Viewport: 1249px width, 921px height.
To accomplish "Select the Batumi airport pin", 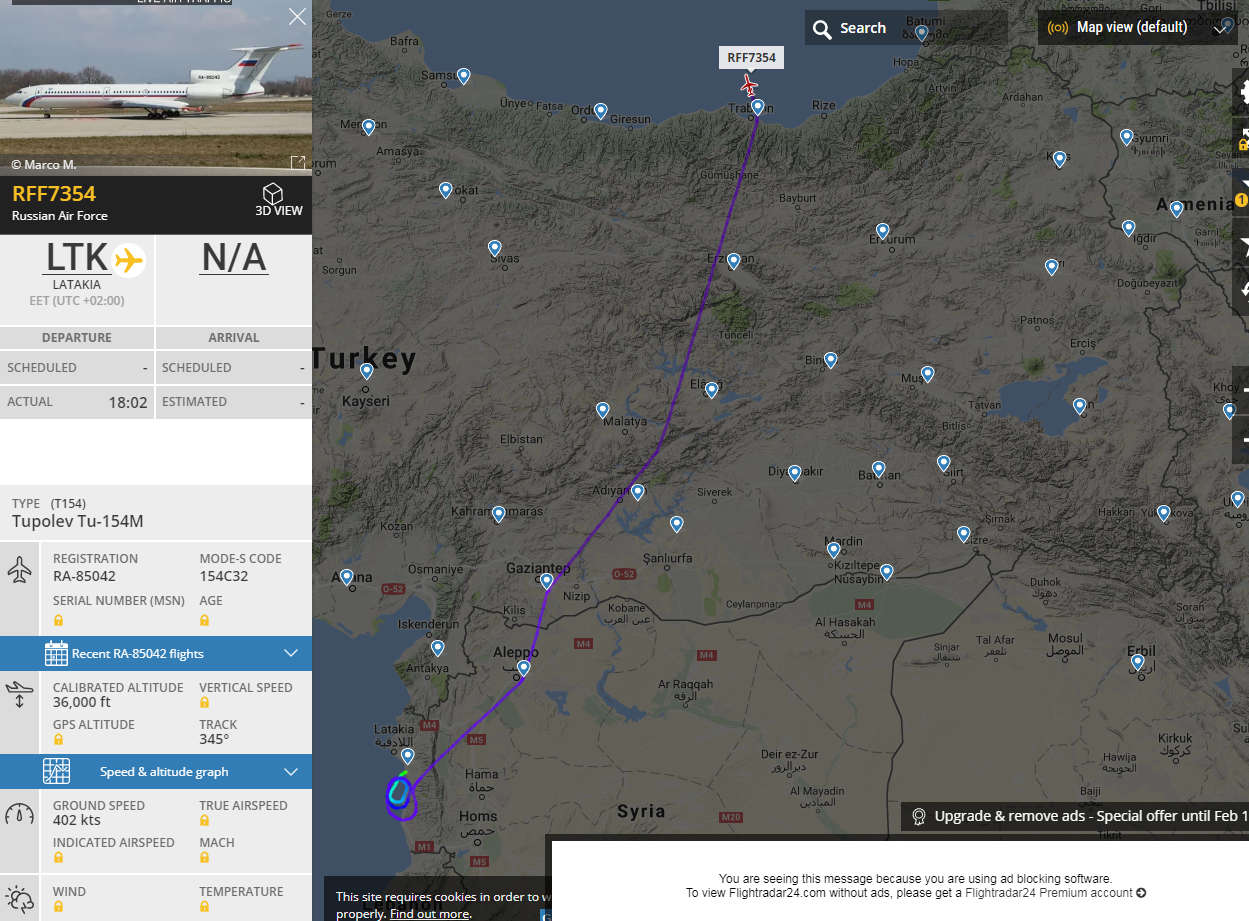I will pyautogui.click(x=922, y=33).
